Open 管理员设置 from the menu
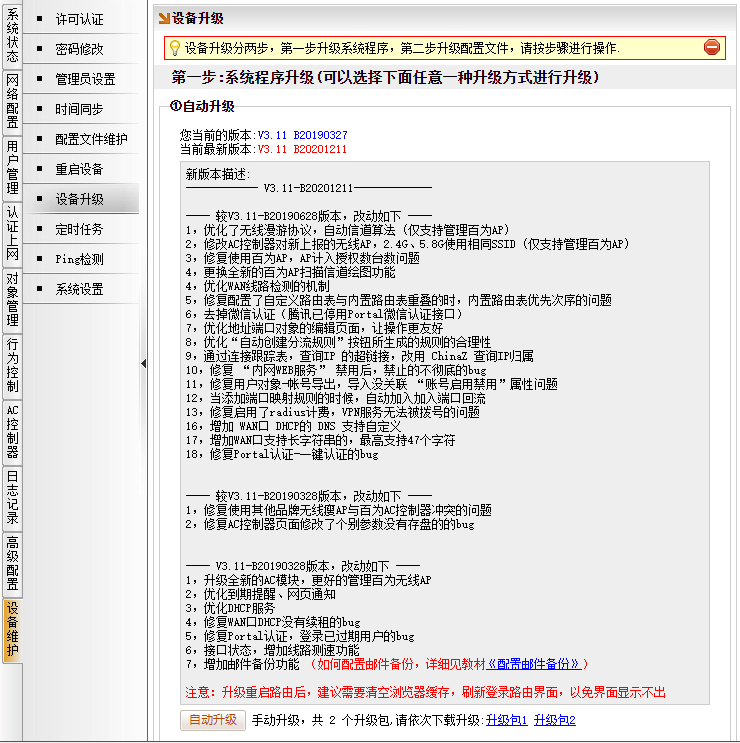740x743 pixels. pyautogui.click(x=85, y=79)
